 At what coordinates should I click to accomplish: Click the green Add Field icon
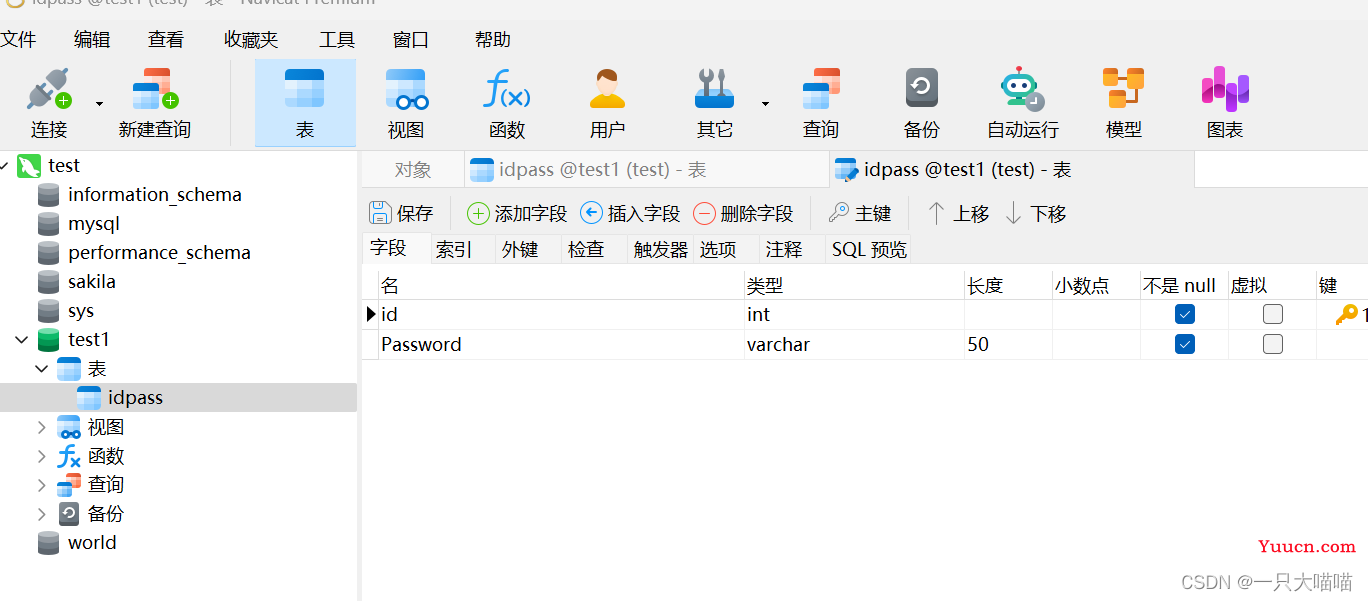click(478, 213)
